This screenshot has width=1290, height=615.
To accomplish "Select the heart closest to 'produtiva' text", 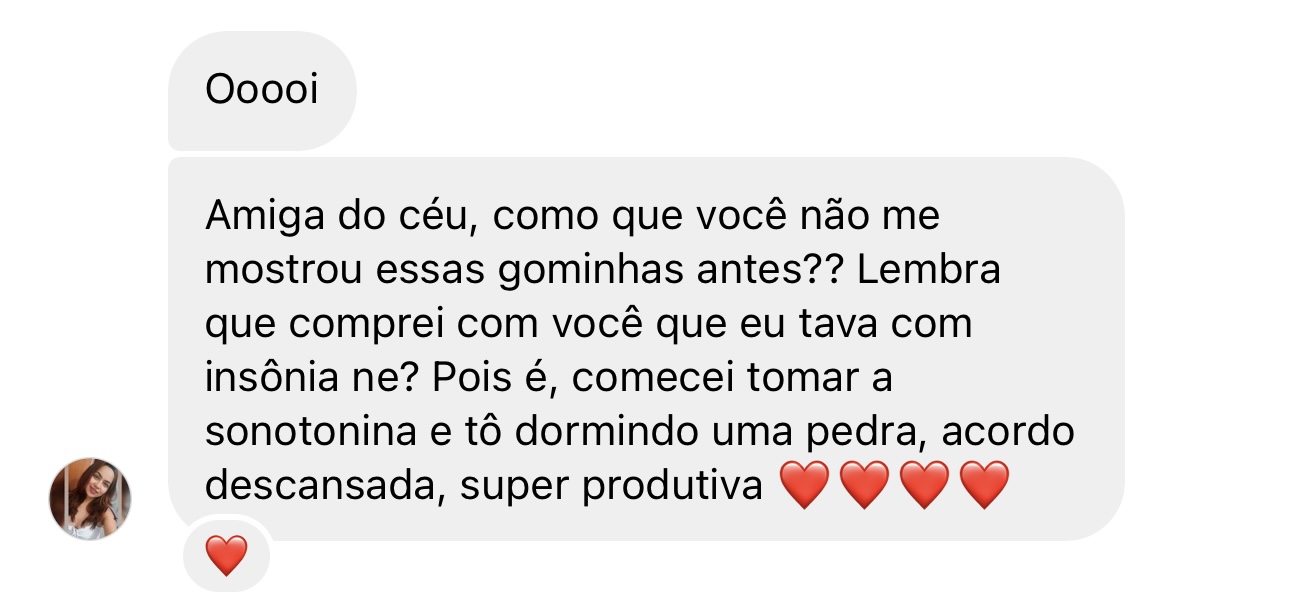I will [805, 487].
